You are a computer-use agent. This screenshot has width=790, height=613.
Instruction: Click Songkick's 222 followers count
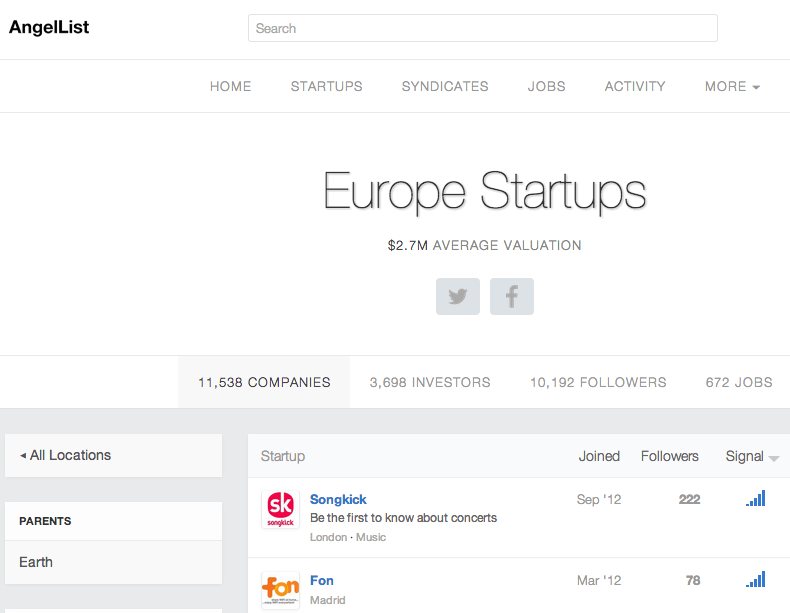[689, 499]
